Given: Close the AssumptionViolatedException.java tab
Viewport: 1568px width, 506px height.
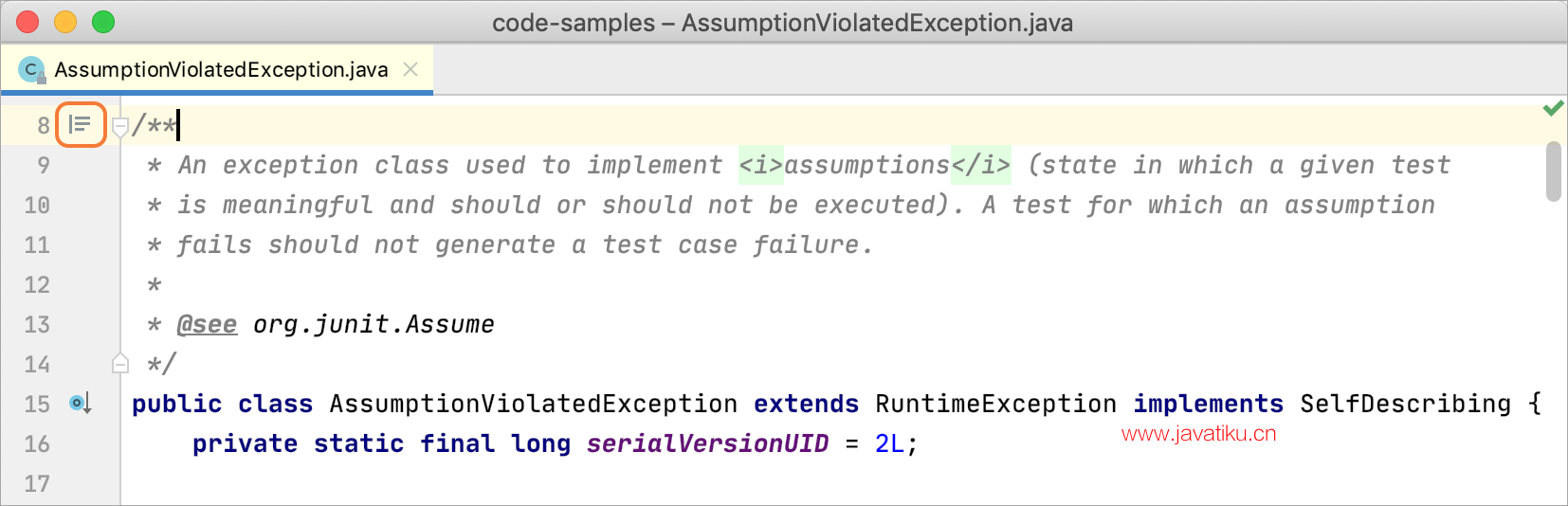Looking at the screenshot, I should click(410, 69).
